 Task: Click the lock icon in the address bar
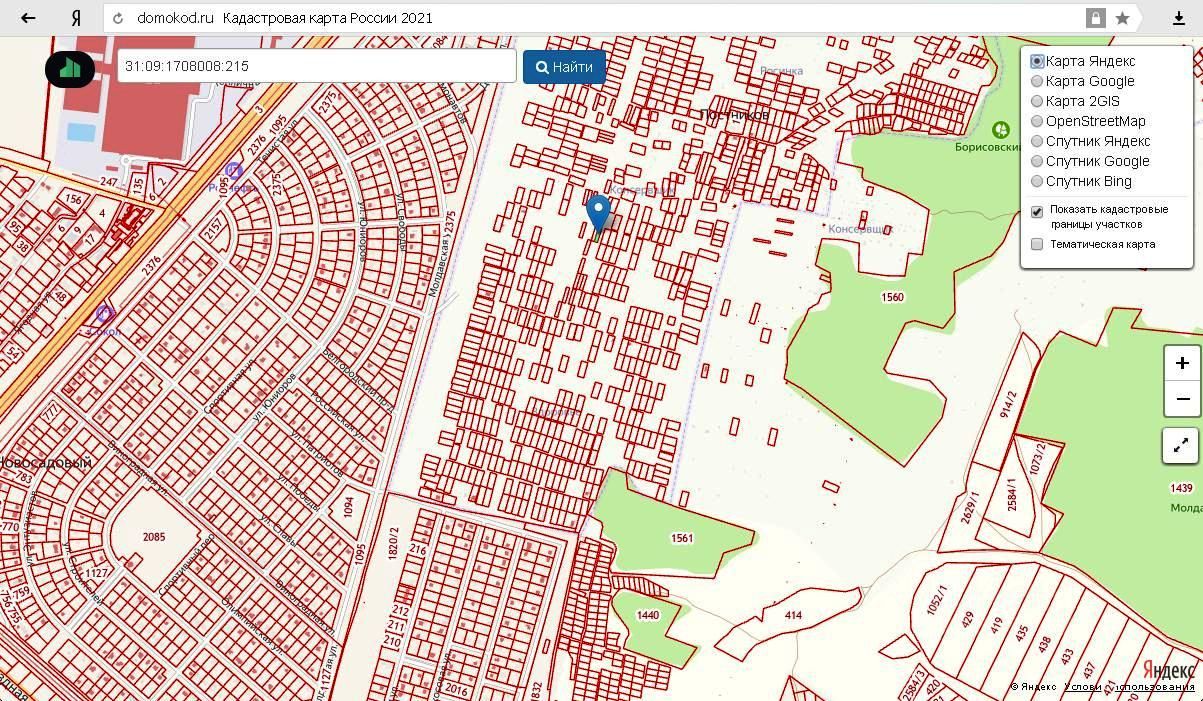tap(1096, 18)
